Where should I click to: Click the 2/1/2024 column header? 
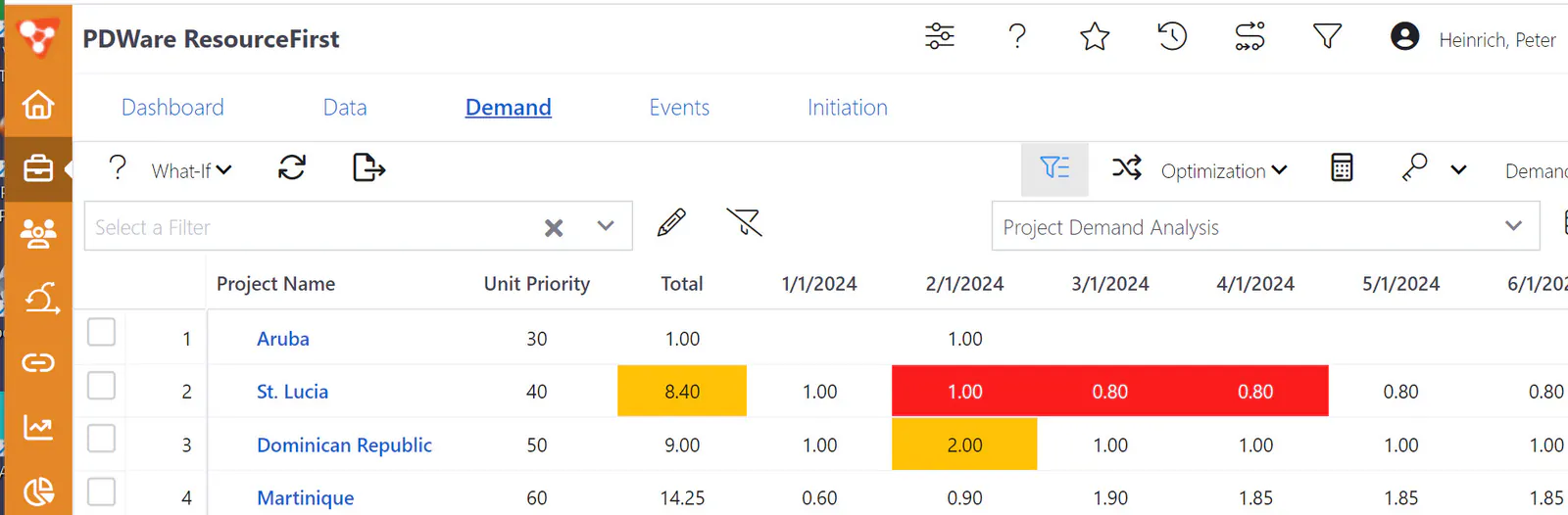coord(964,284)
